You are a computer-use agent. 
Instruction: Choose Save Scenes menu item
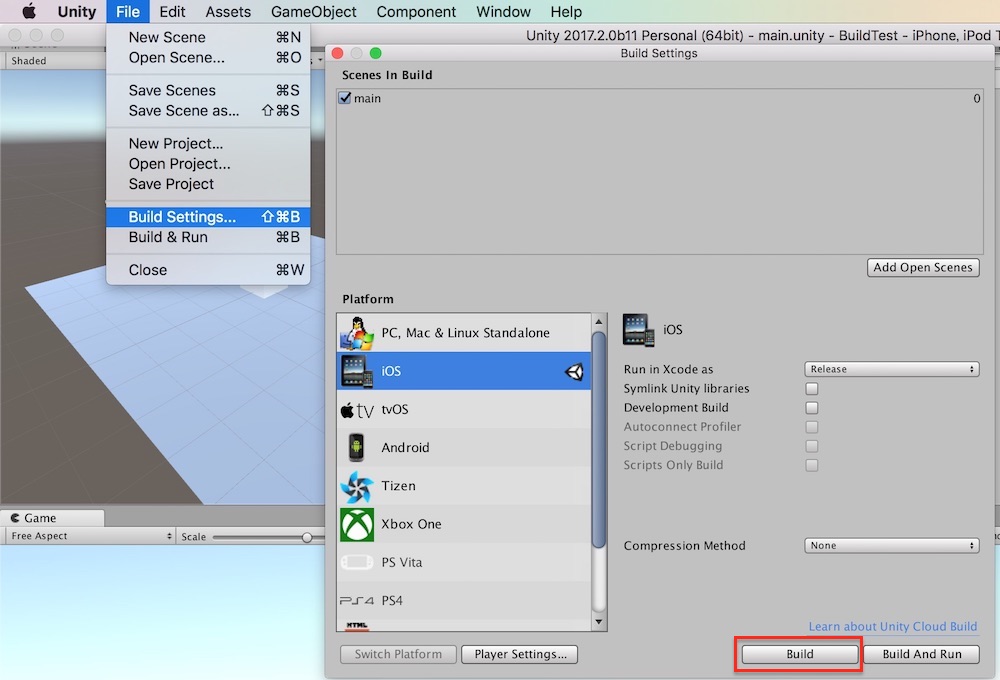208,91
